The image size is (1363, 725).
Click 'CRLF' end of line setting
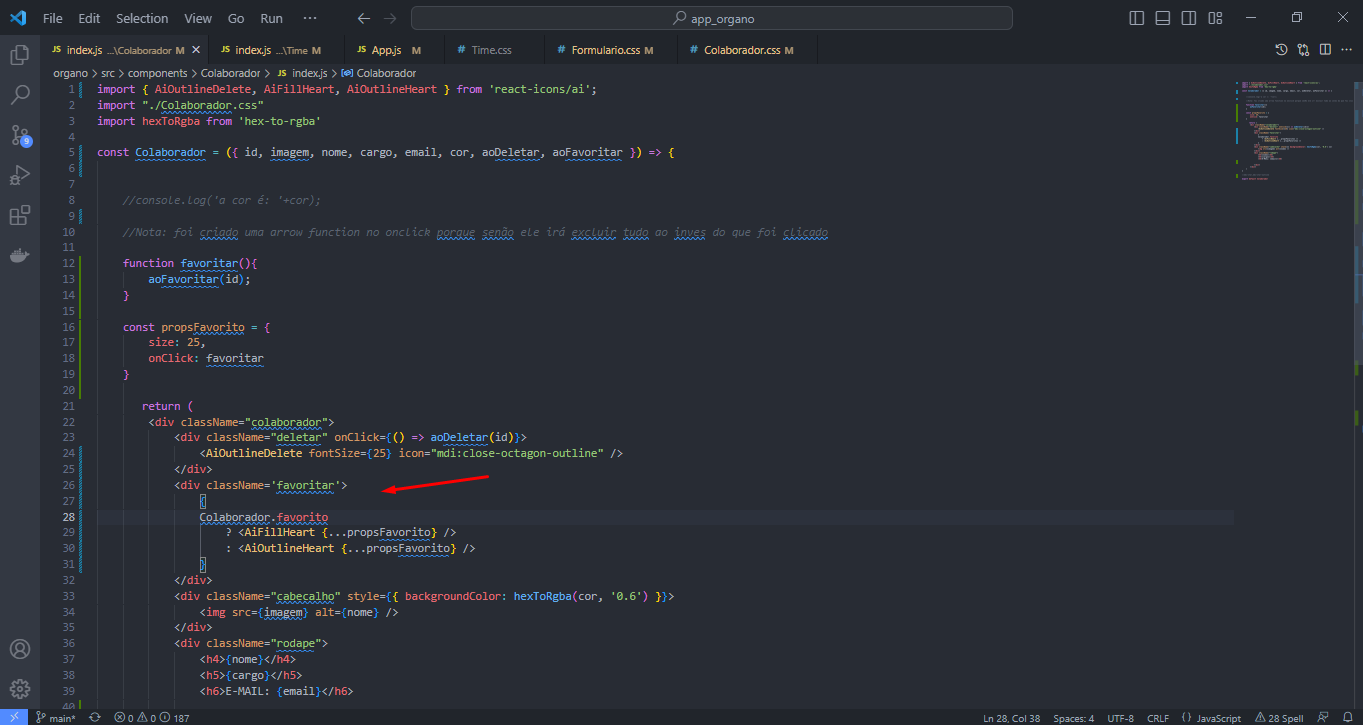click(1158, 718)
